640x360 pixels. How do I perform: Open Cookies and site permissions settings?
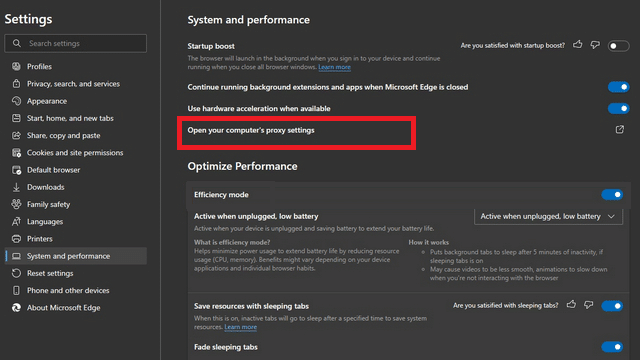coord(76,153)
